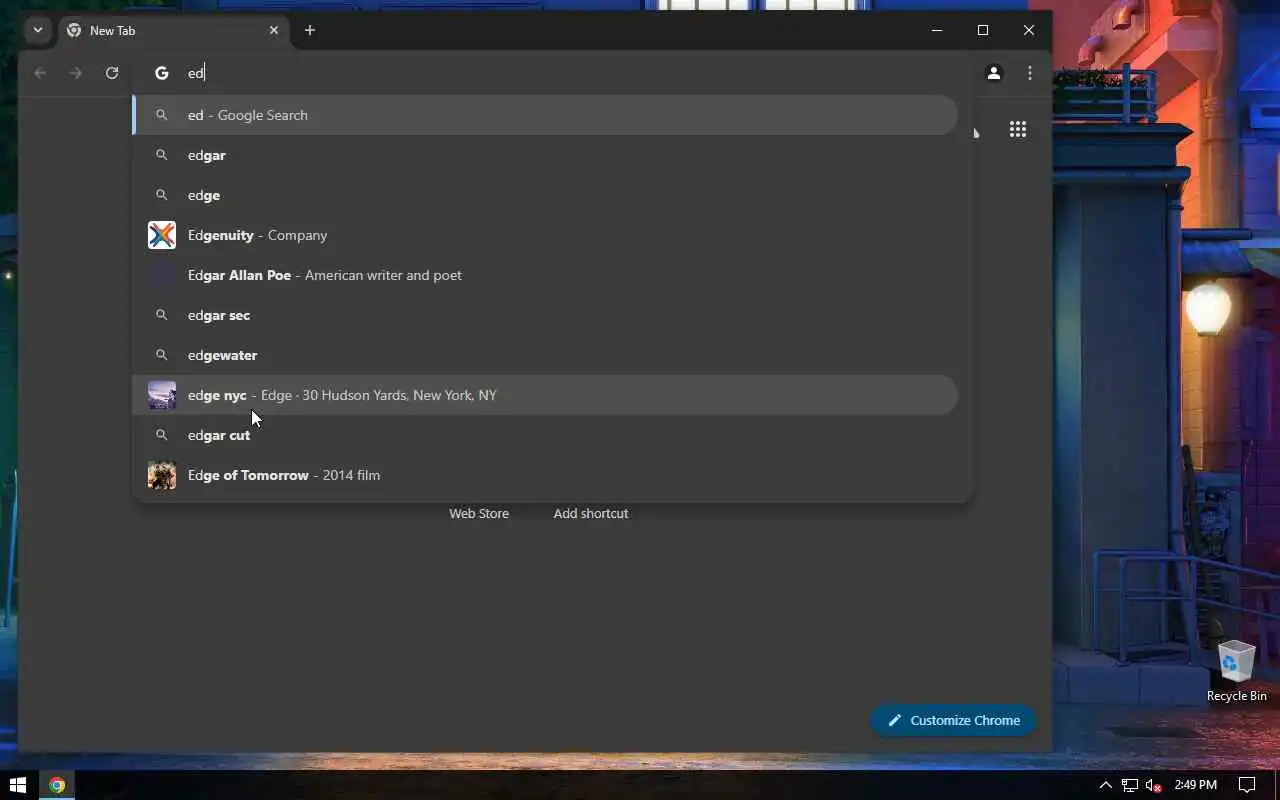Click the network status tray icon
1280x800 pixels.
coord(1130,785)
